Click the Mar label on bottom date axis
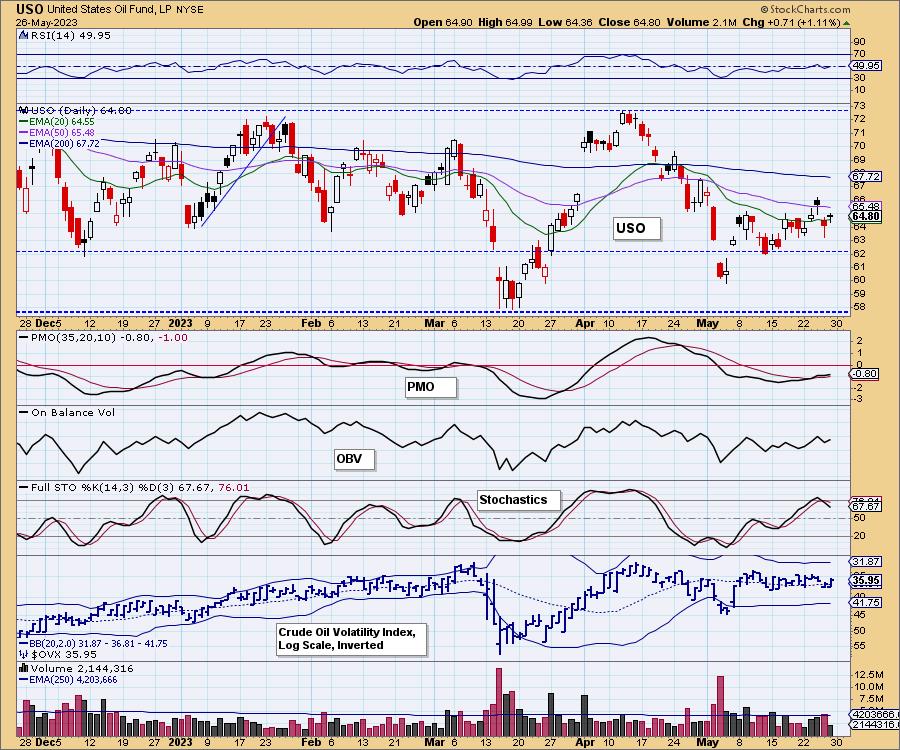Viewport: 900px width, 750px height. click(435, 742)
